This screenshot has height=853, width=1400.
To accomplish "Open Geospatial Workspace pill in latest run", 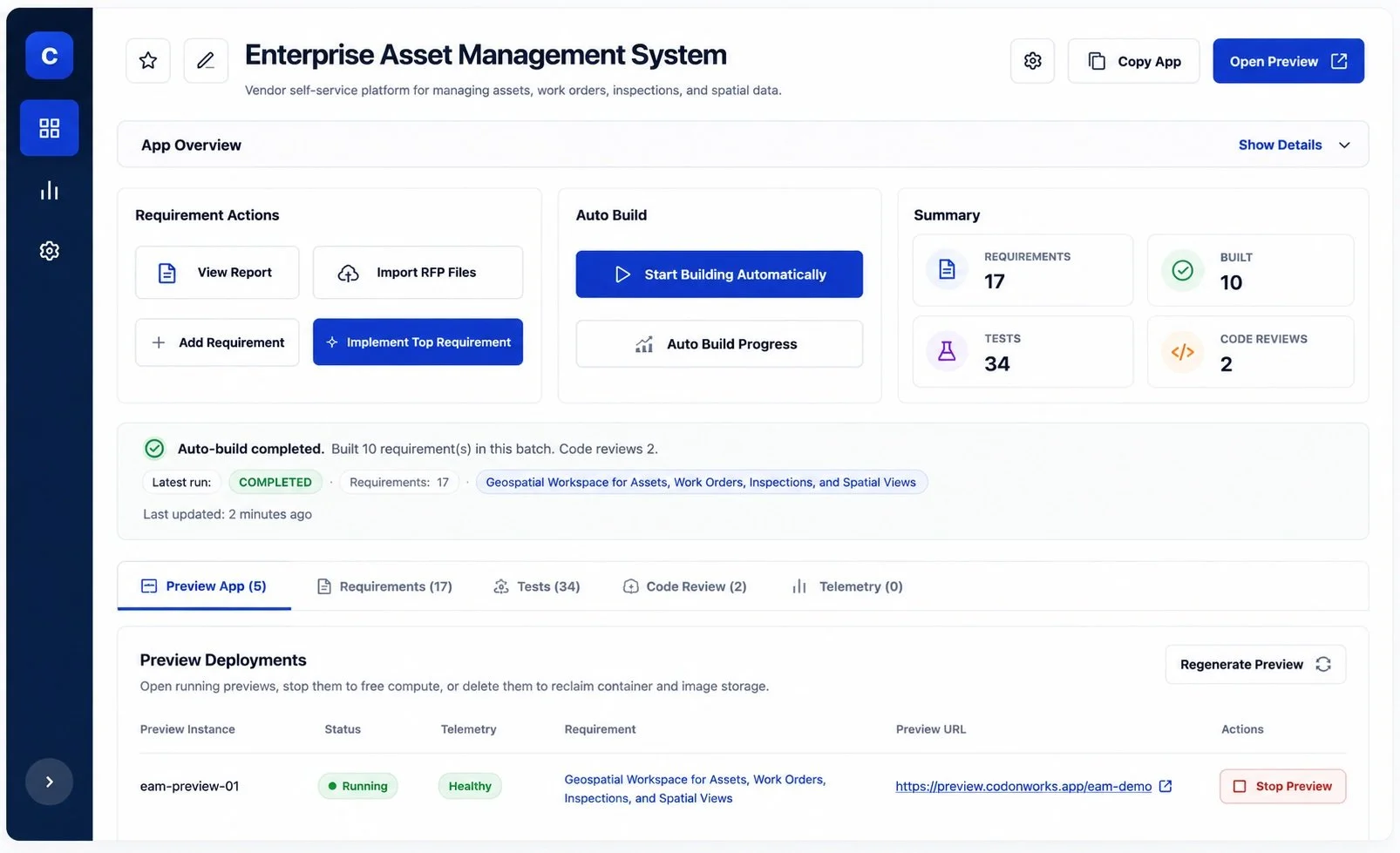I will (701, 482).
